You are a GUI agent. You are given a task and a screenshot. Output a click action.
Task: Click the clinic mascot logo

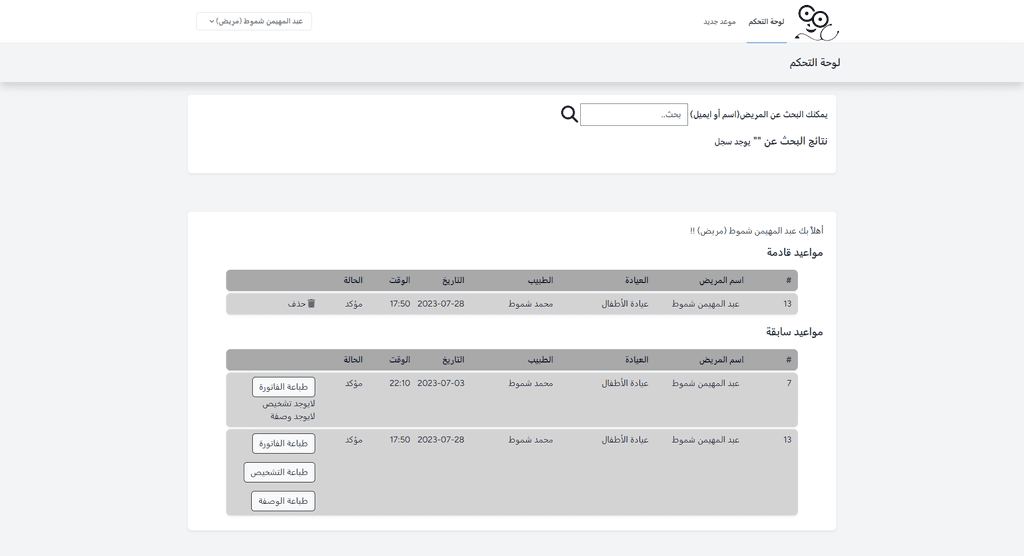[x=816, y=23]
